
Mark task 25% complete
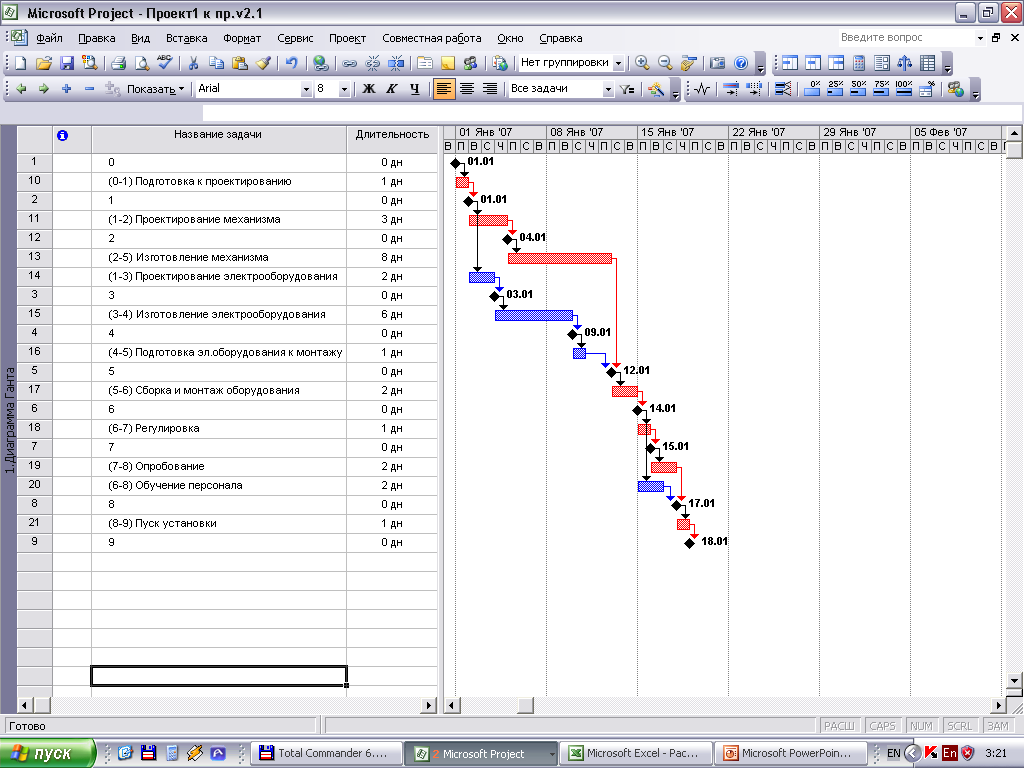point(836,89)
